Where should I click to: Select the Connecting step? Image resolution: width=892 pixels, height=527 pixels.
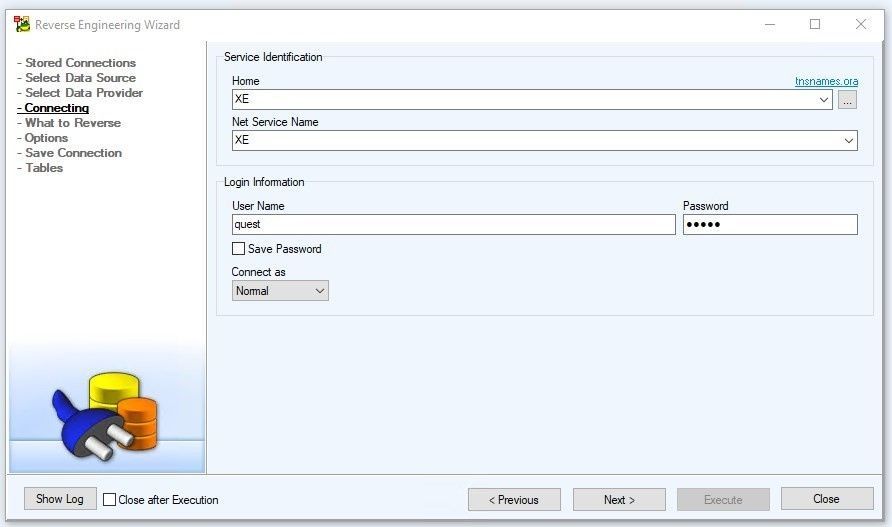click(x=53, y=108)
